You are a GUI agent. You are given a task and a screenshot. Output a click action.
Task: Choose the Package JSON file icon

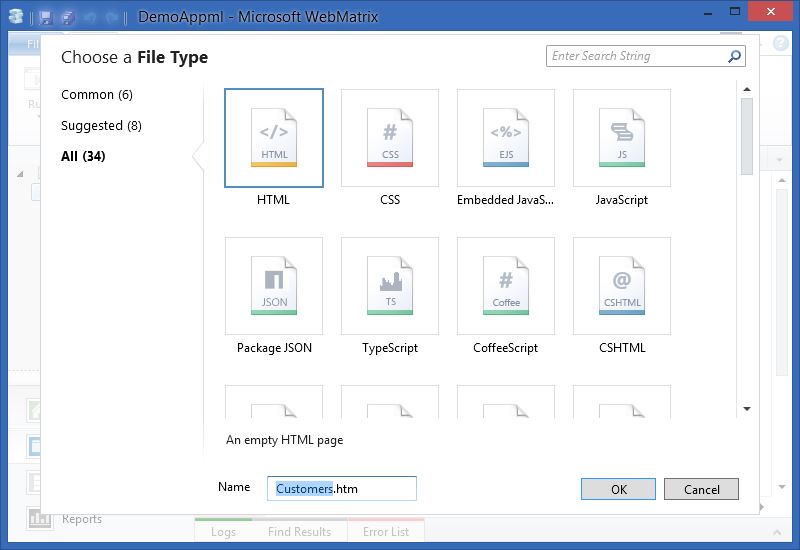click(x=274, y=286)
